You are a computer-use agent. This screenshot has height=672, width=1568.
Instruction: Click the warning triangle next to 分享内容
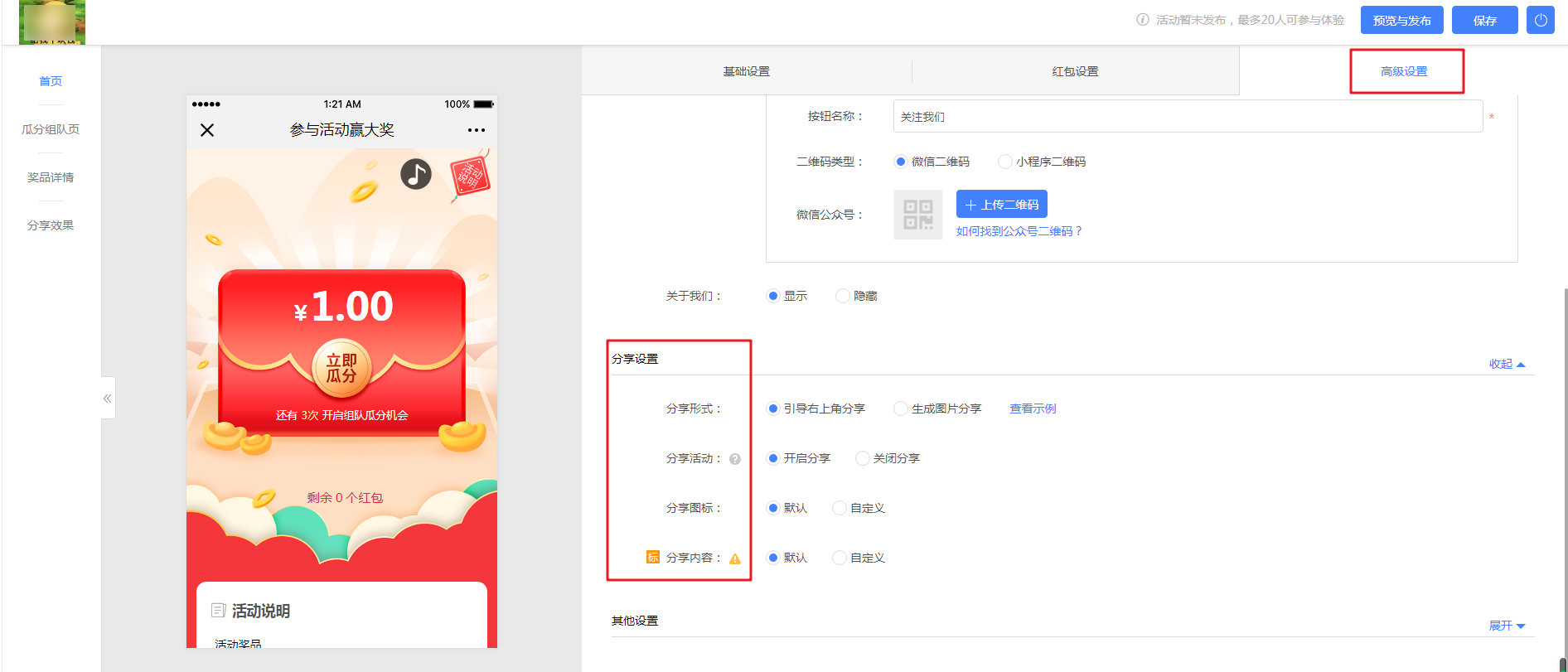pyautogui.click(x=735, y=558)
